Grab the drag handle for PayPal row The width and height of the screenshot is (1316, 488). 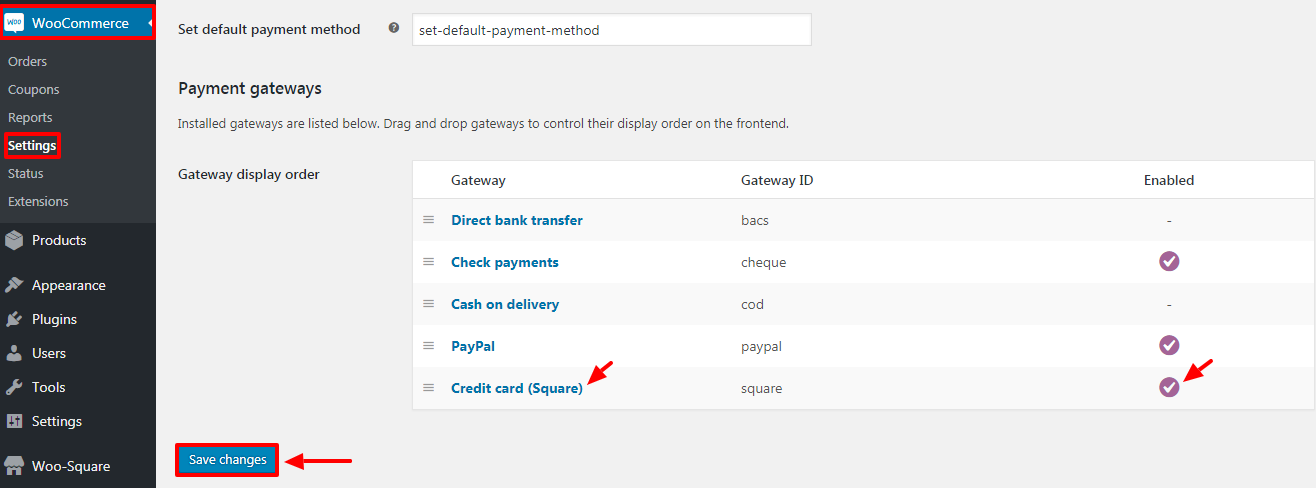click(428, 345)
